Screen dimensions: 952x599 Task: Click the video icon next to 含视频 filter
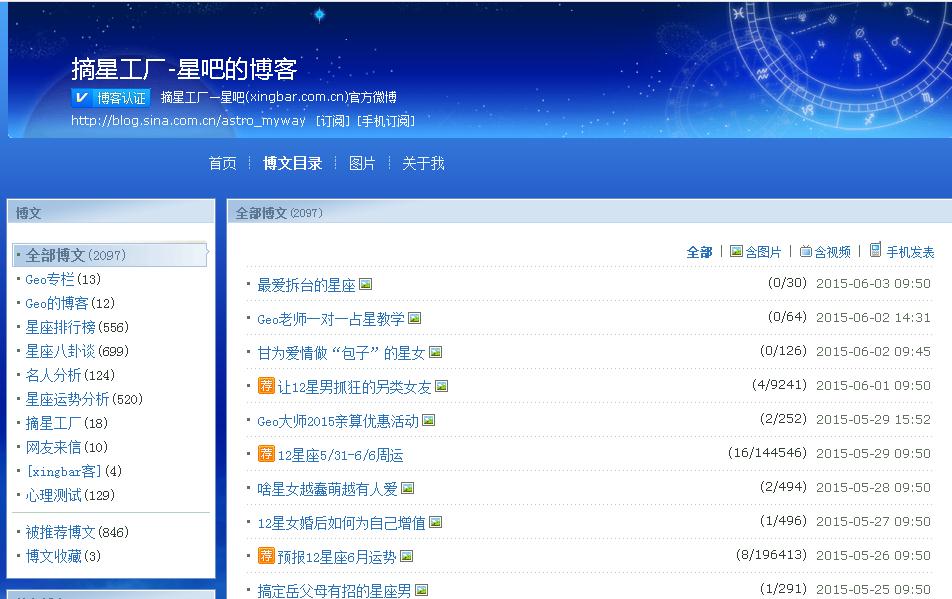pos(806,252)
